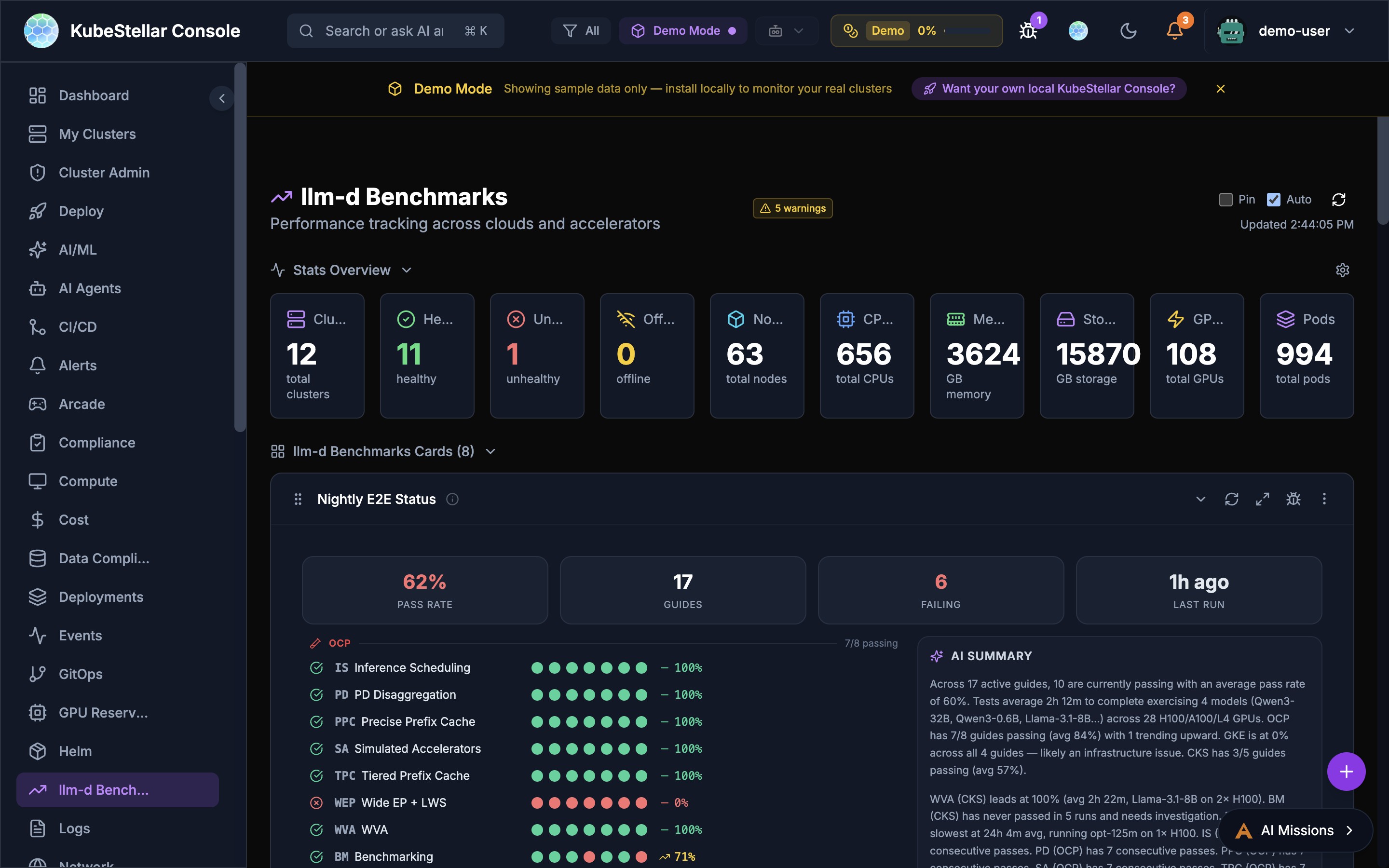Collapse the llm-d Benchmarks Cards section
The height and width of the screenshot is (868, 1389).
[490, 451]
